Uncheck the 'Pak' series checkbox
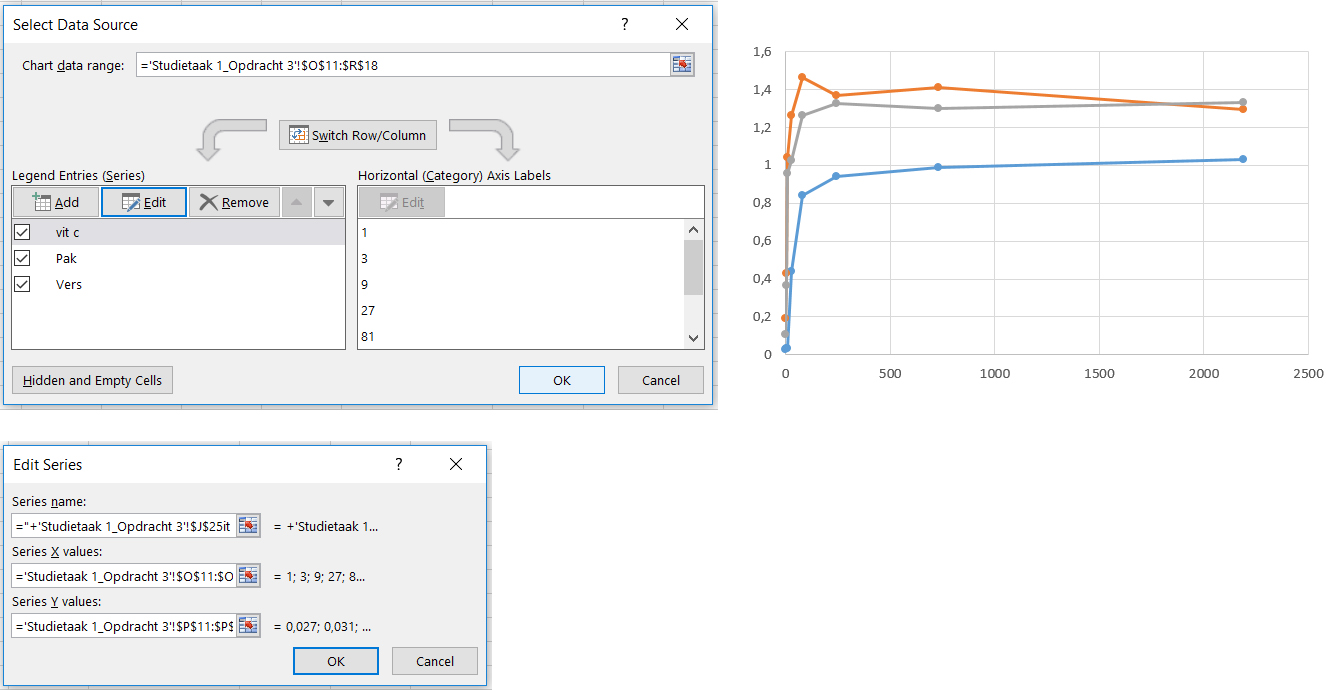This screenshot has height=690, width=1330. tap(22, 258)
